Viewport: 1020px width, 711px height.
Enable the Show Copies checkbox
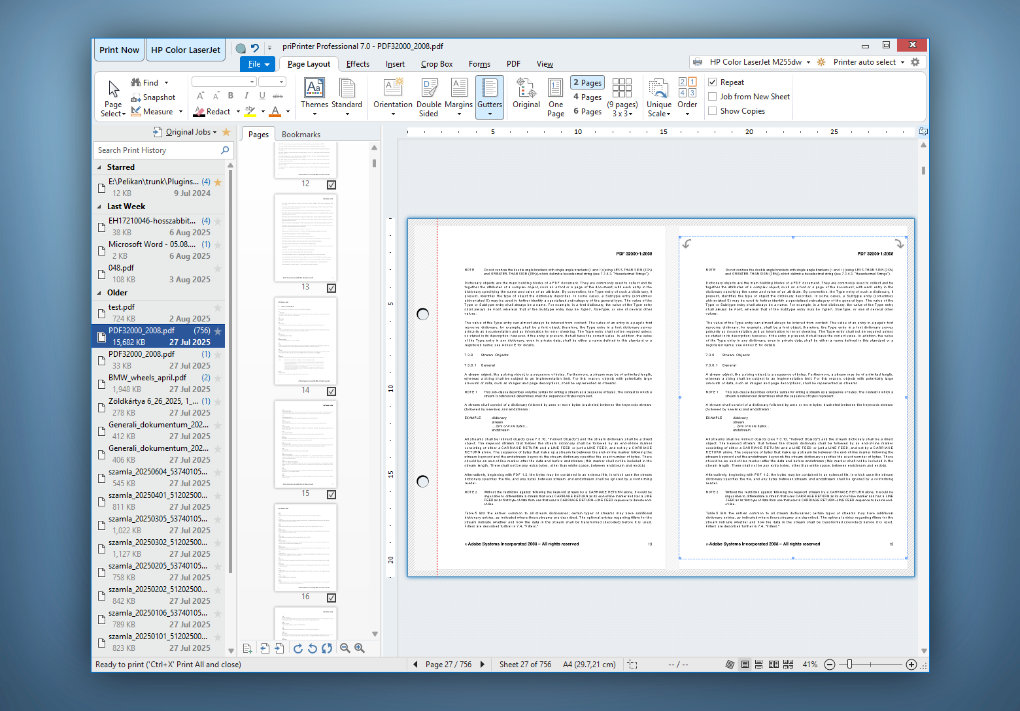[x=712, y=111]
